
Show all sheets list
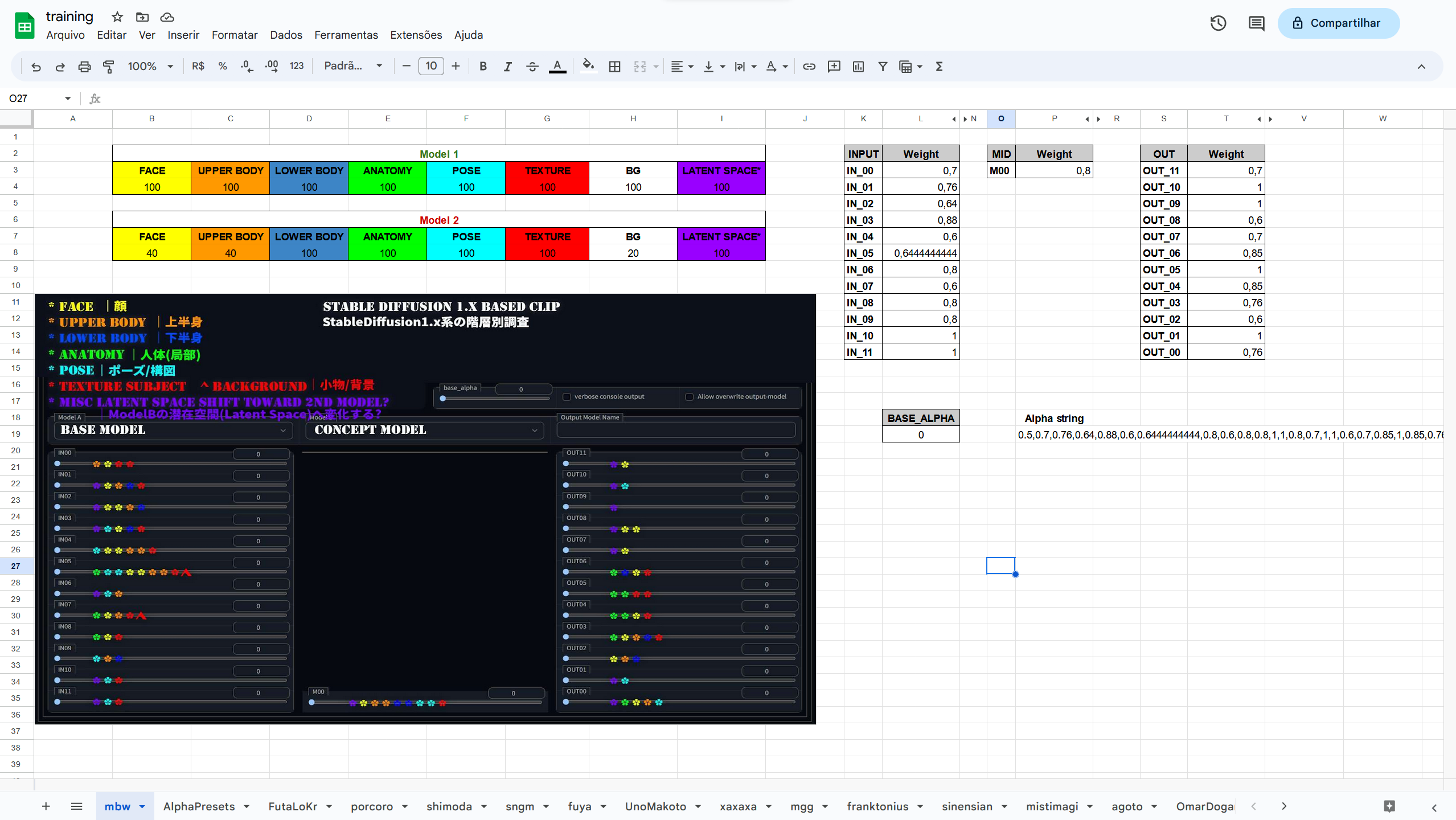[77, 806]
